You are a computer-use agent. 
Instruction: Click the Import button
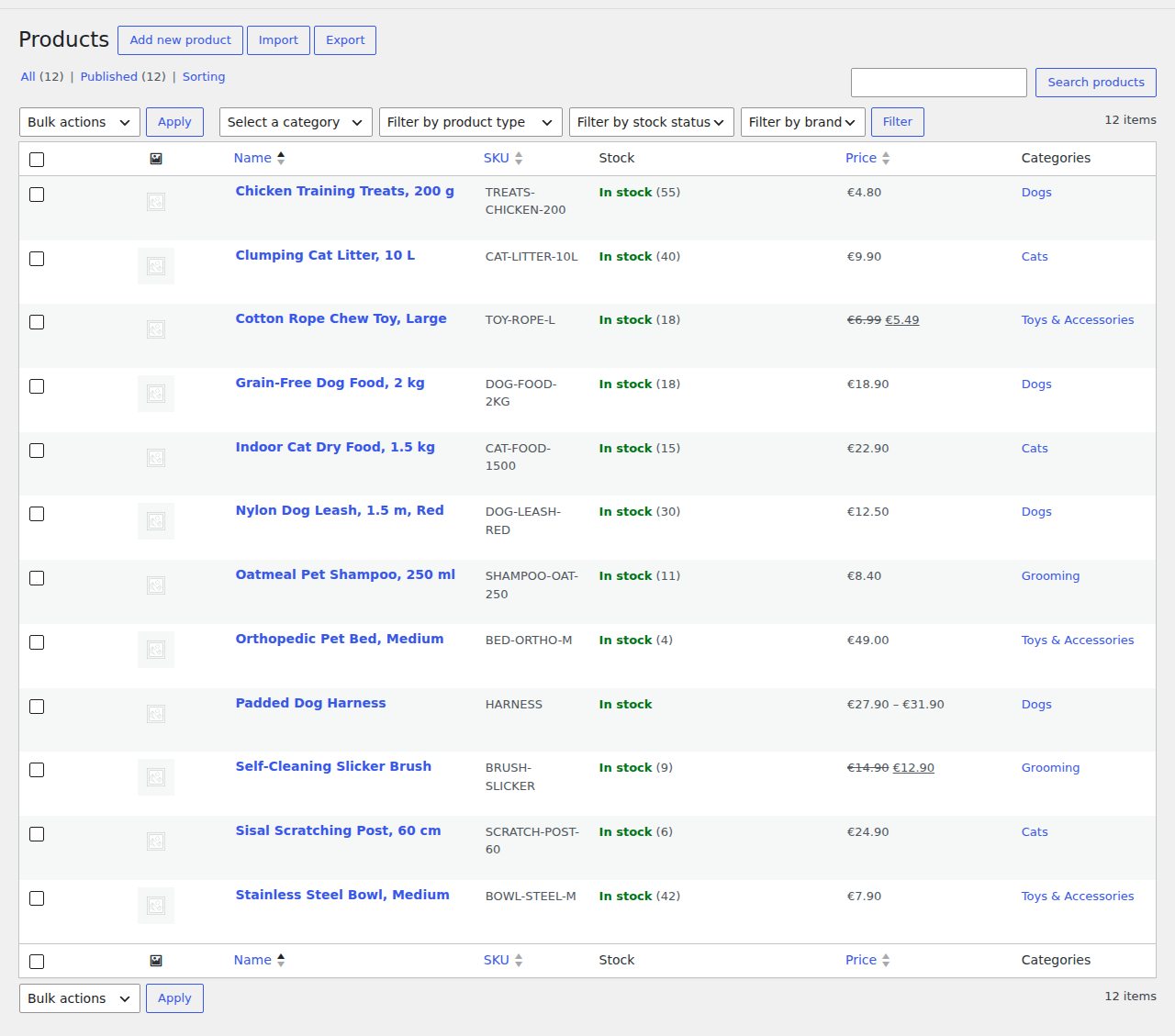click(x=278, y=40)
